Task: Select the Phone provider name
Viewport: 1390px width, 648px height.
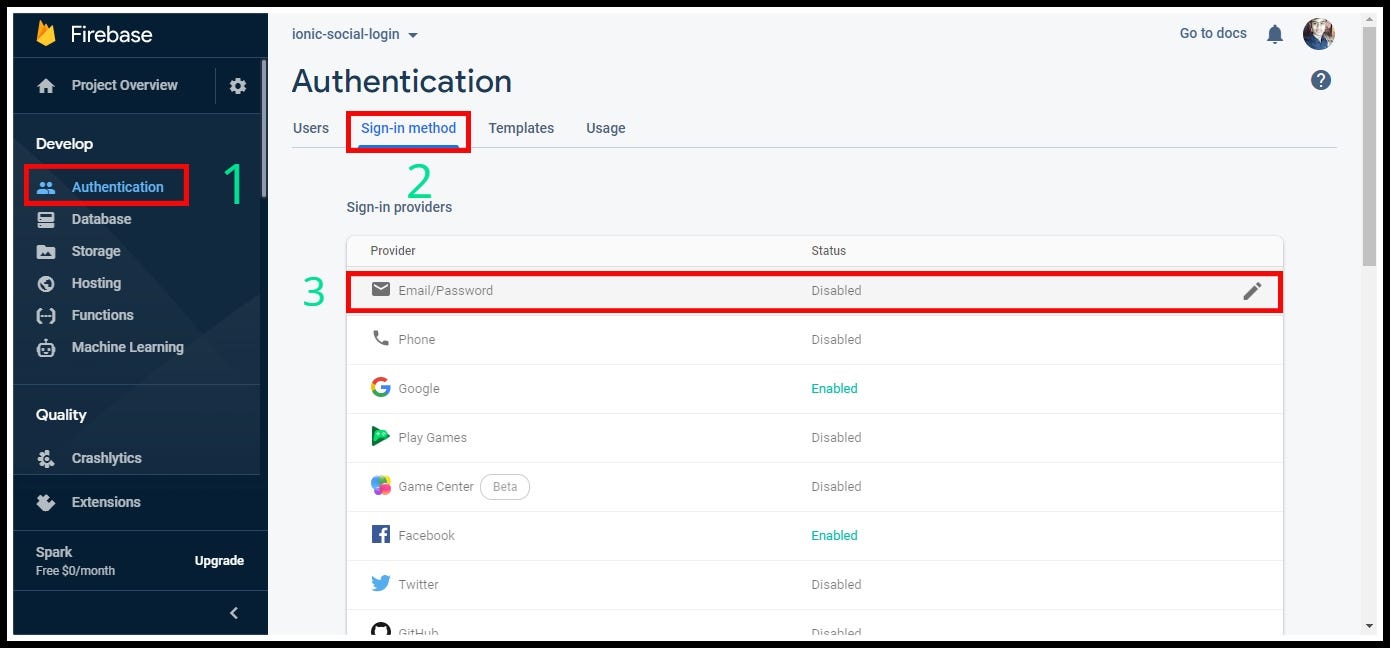Action: (x=416, y=339)
